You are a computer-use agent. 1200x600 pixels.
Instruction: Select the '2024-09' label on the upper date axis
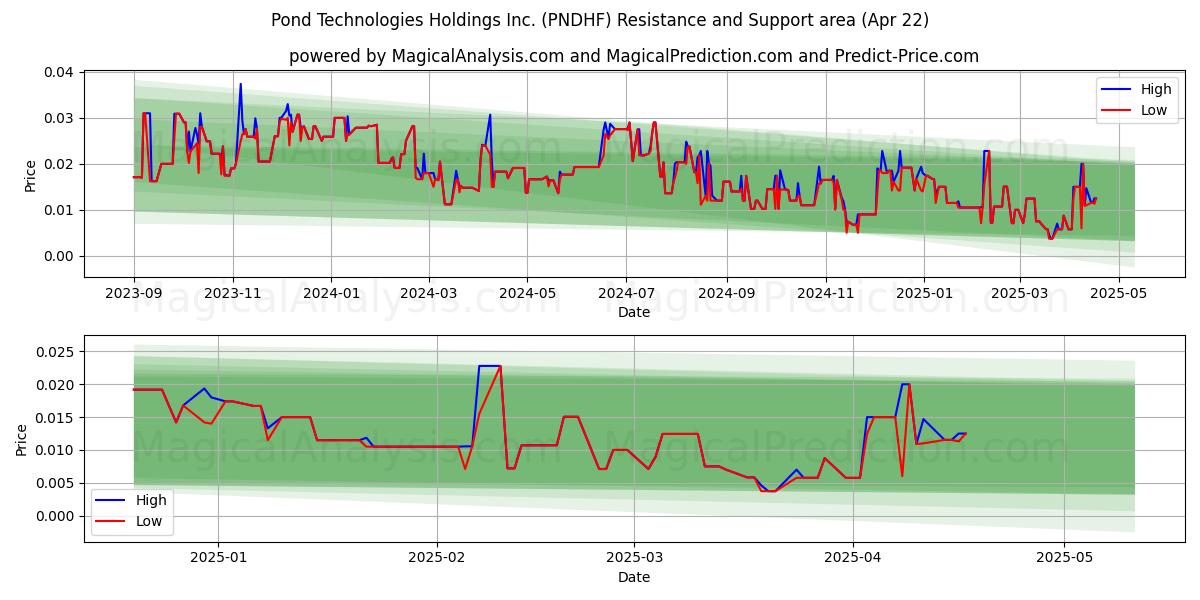726,295
